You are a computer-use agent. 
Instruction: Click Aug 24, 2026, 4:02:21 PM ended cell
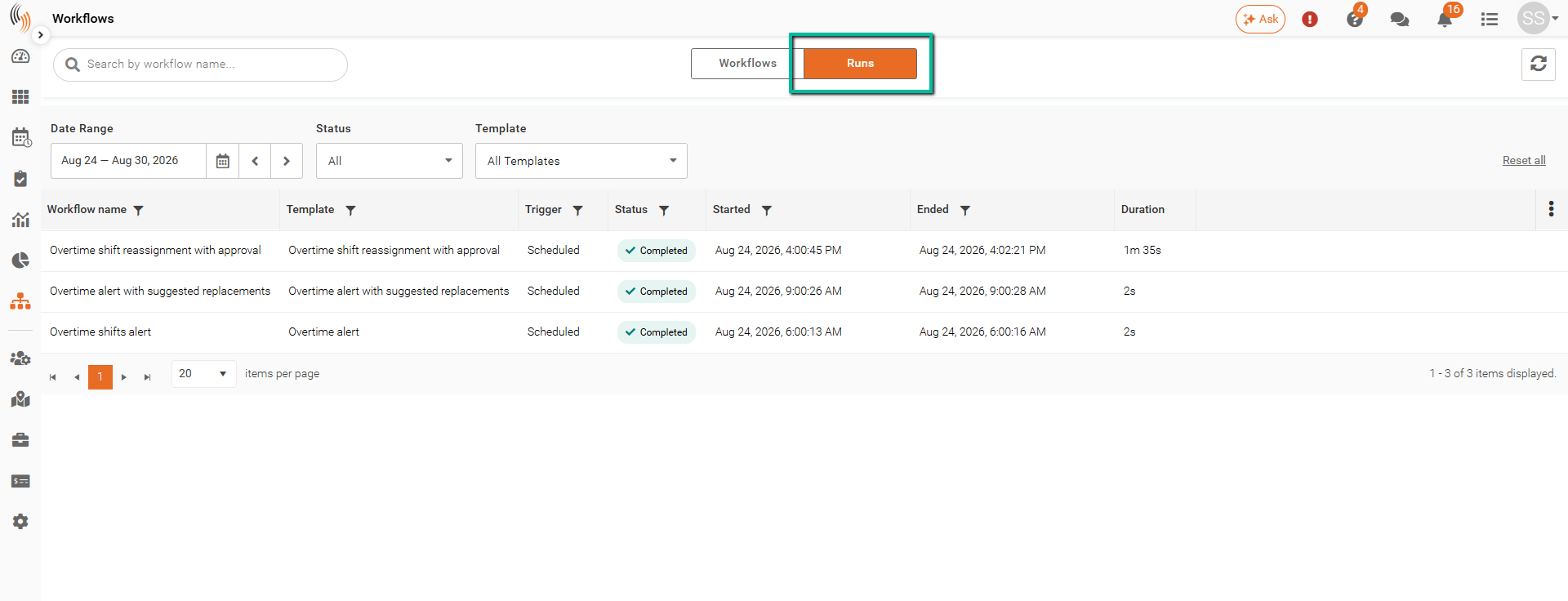pos(982,250)
